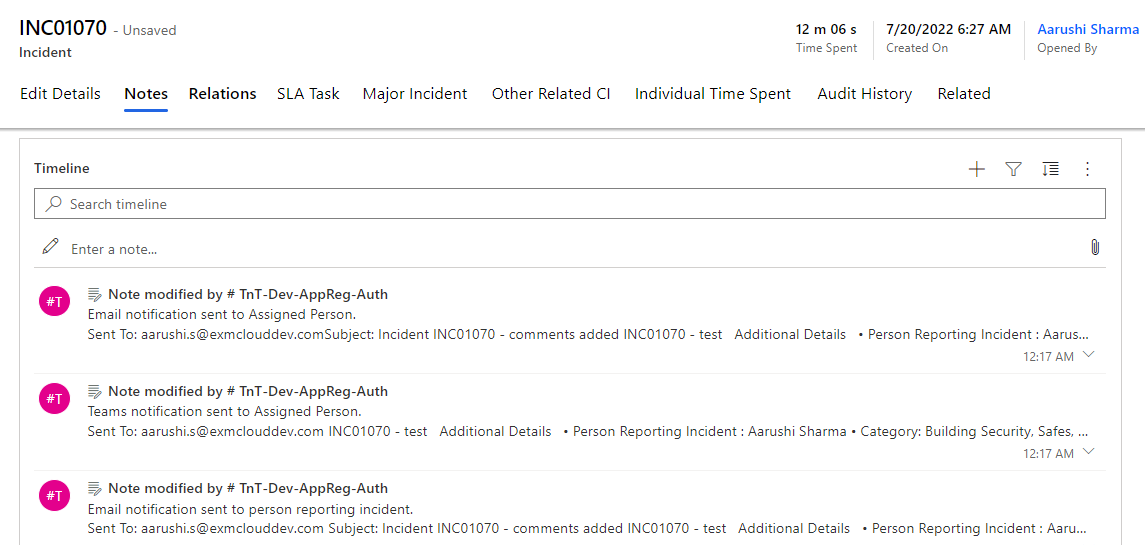Open the Related tab dropdown
Screen dimensions: 1145x545
pyautogui.click(x=964, y=94)
